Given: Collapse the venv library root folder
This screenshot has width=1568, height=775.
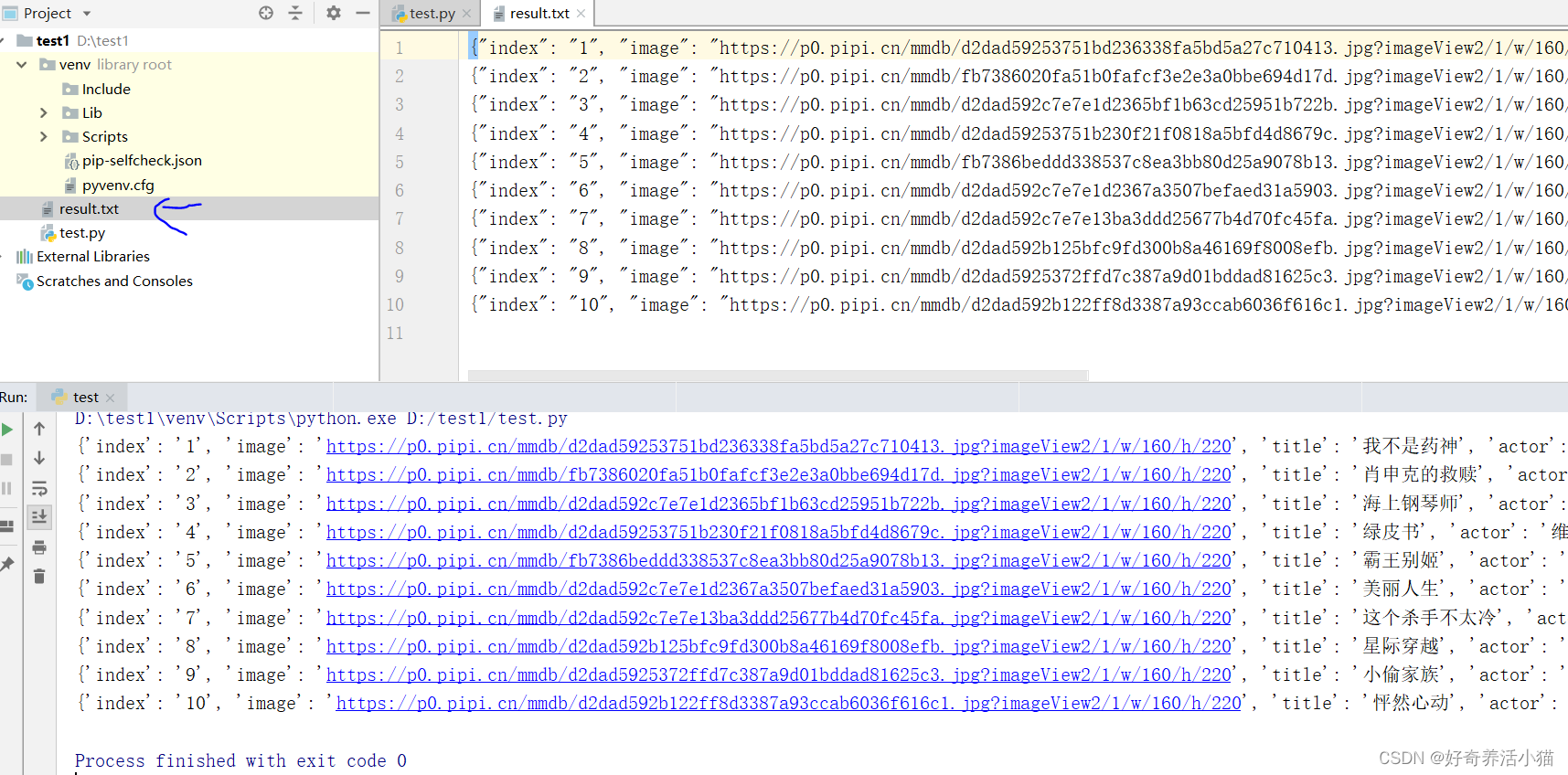Looking at the screenshot, I should tap(21, 65).
